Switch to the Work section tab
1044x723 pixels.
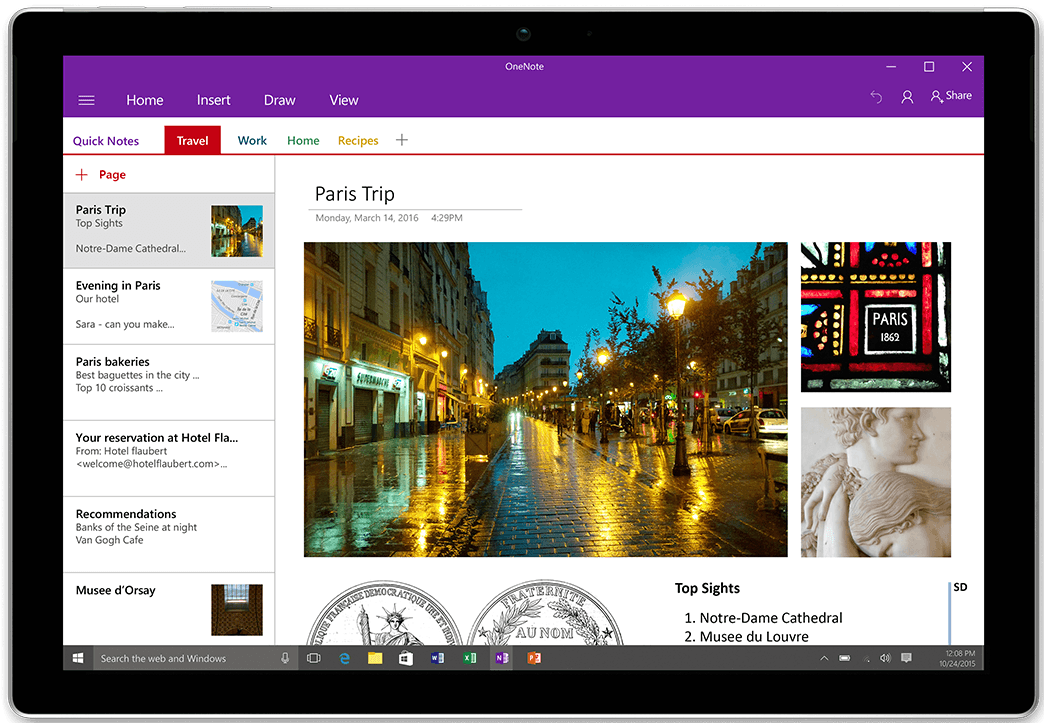pyautogui.click(x=252, y=141)
